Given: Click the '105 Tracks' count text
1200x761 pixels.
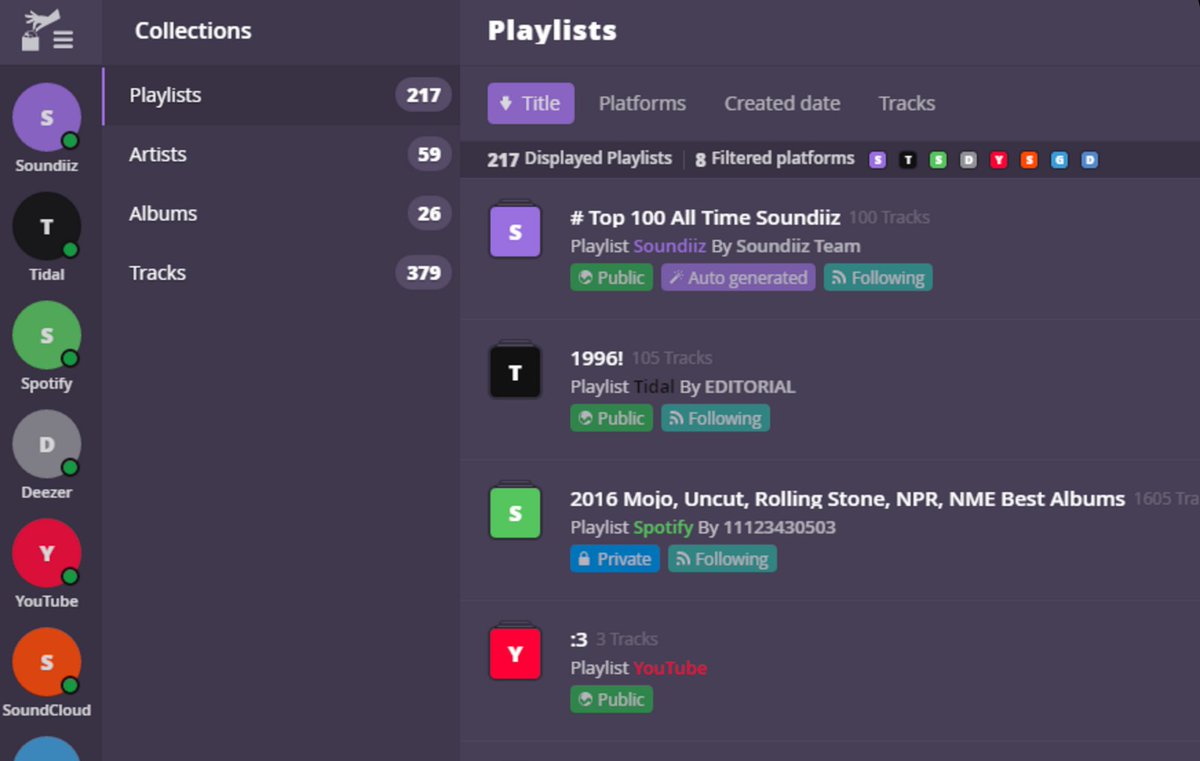Looking at the screenshot, I should coord(672,358).
